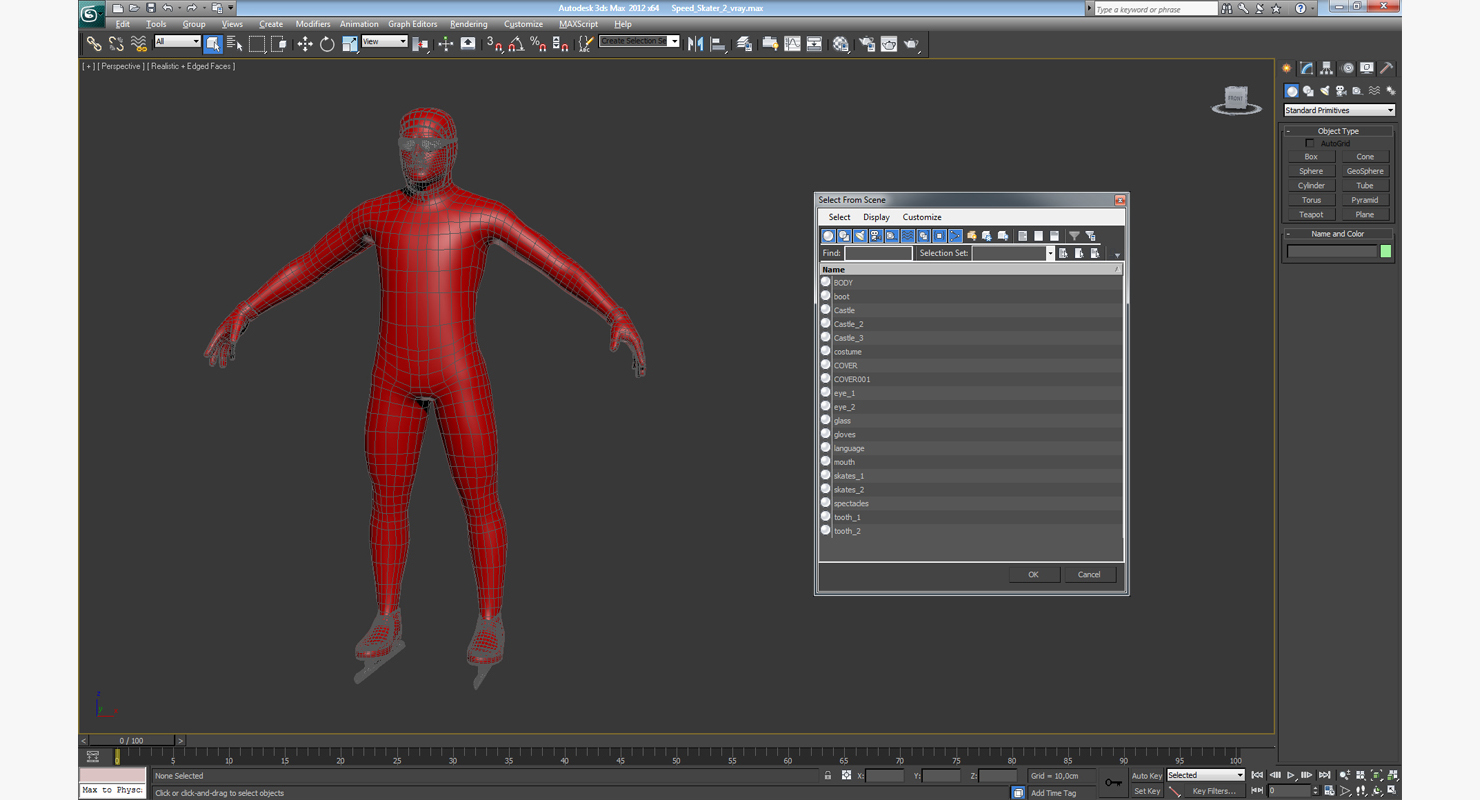The height and width of the screenshot is (800, 1480).
Task: Open Customize menu in Select From Scene
Action: tap(922, 217)
